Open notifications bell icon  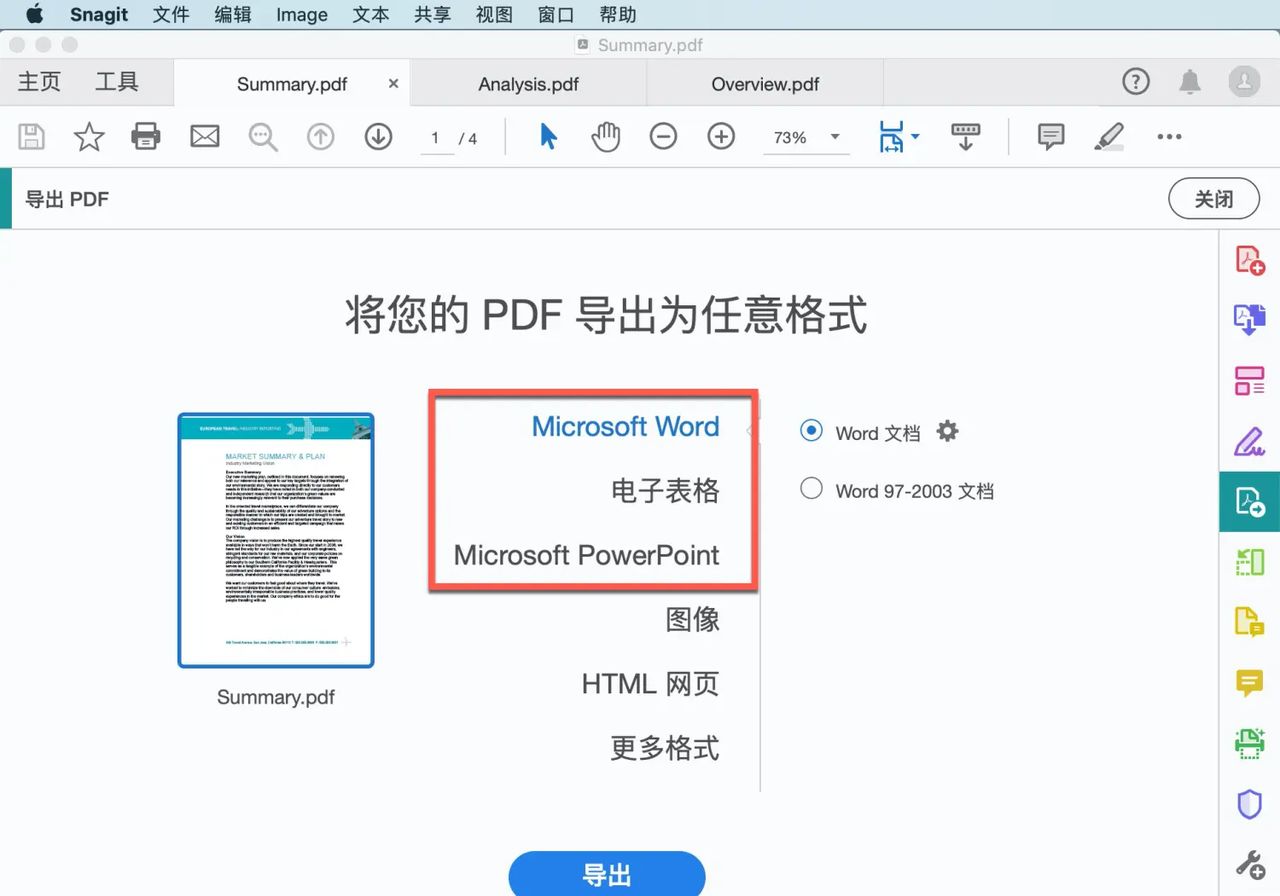point(1190,82)
